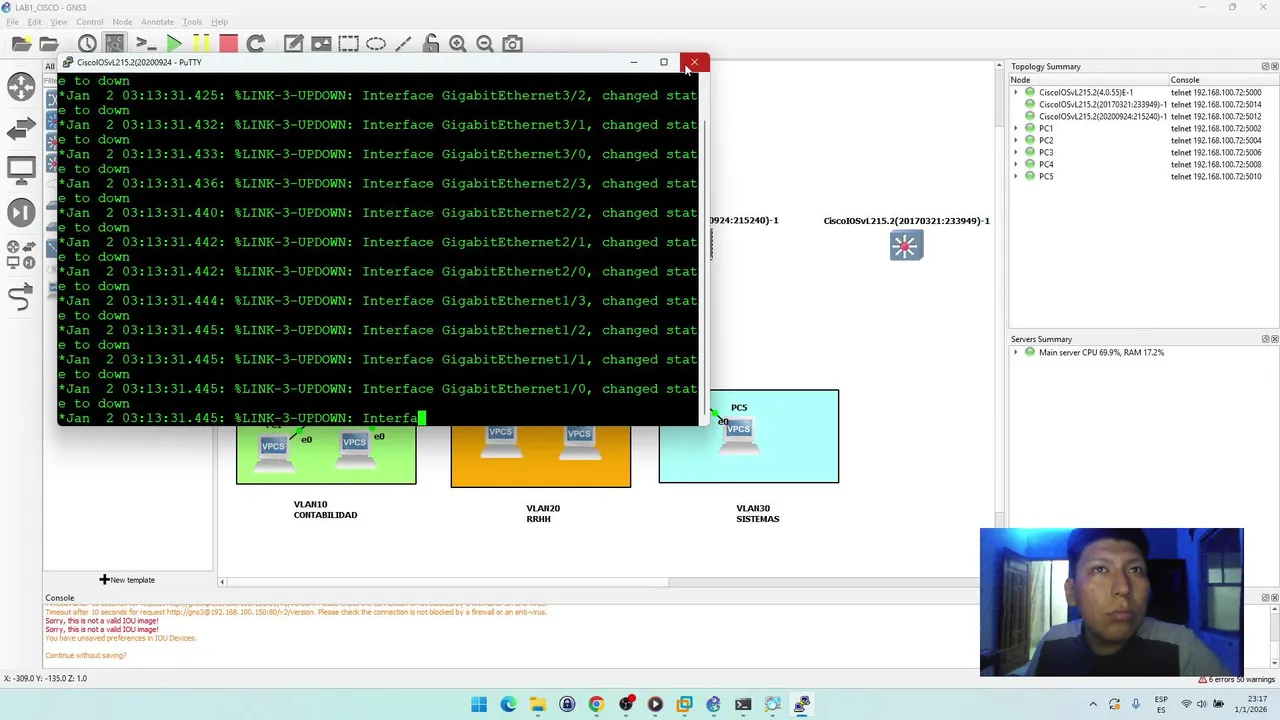This screenshot has width=1280, height=720.
Task: Open the Control menu
Action: click(x=90, y=22)
